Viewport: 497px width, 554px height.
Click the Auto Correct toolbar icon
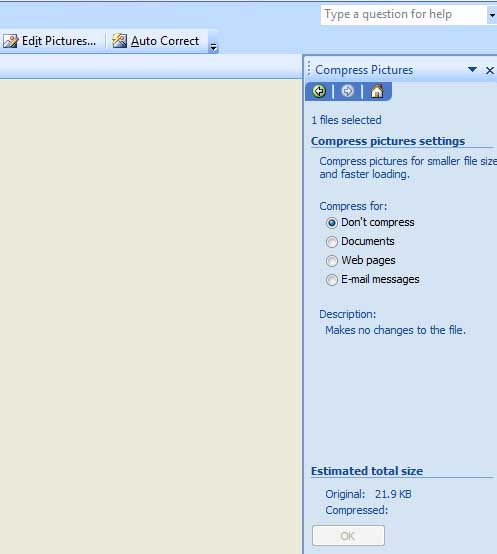tap(119, 41)
